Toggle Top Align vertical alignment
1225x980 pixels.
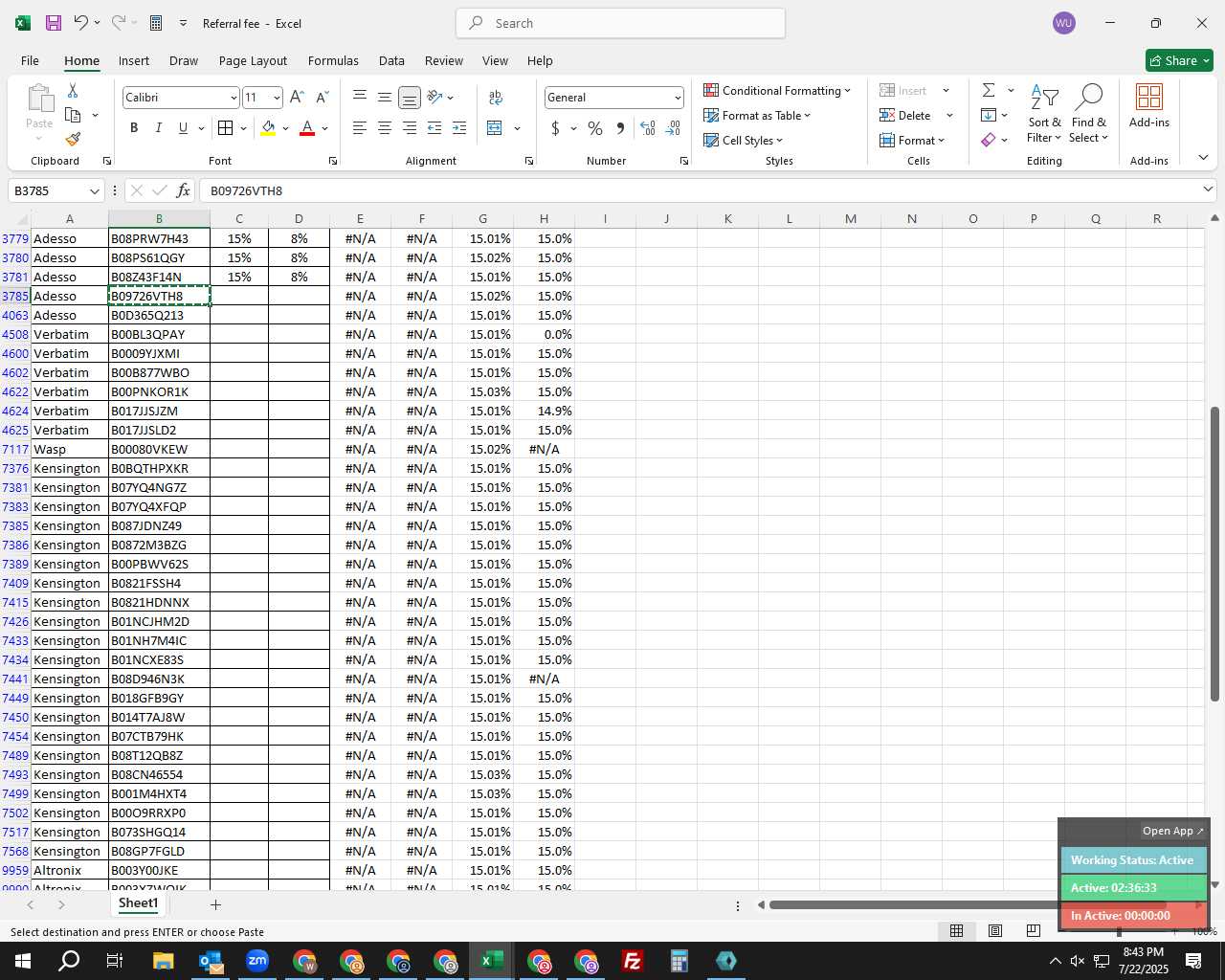click(x=360, y=97)
